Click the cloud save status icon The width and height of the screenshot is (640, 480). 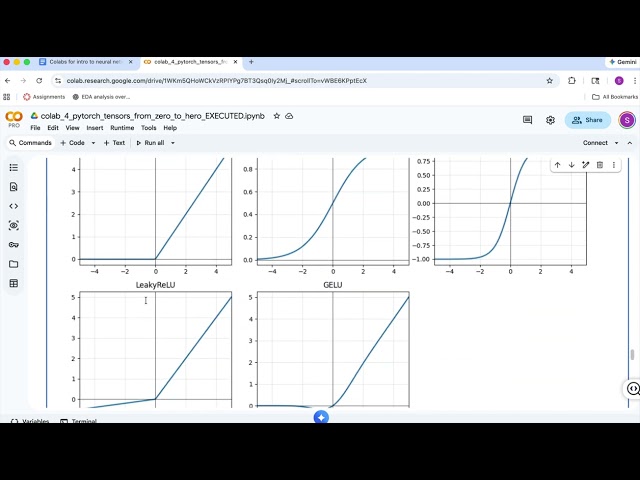(x=289, y=116)
